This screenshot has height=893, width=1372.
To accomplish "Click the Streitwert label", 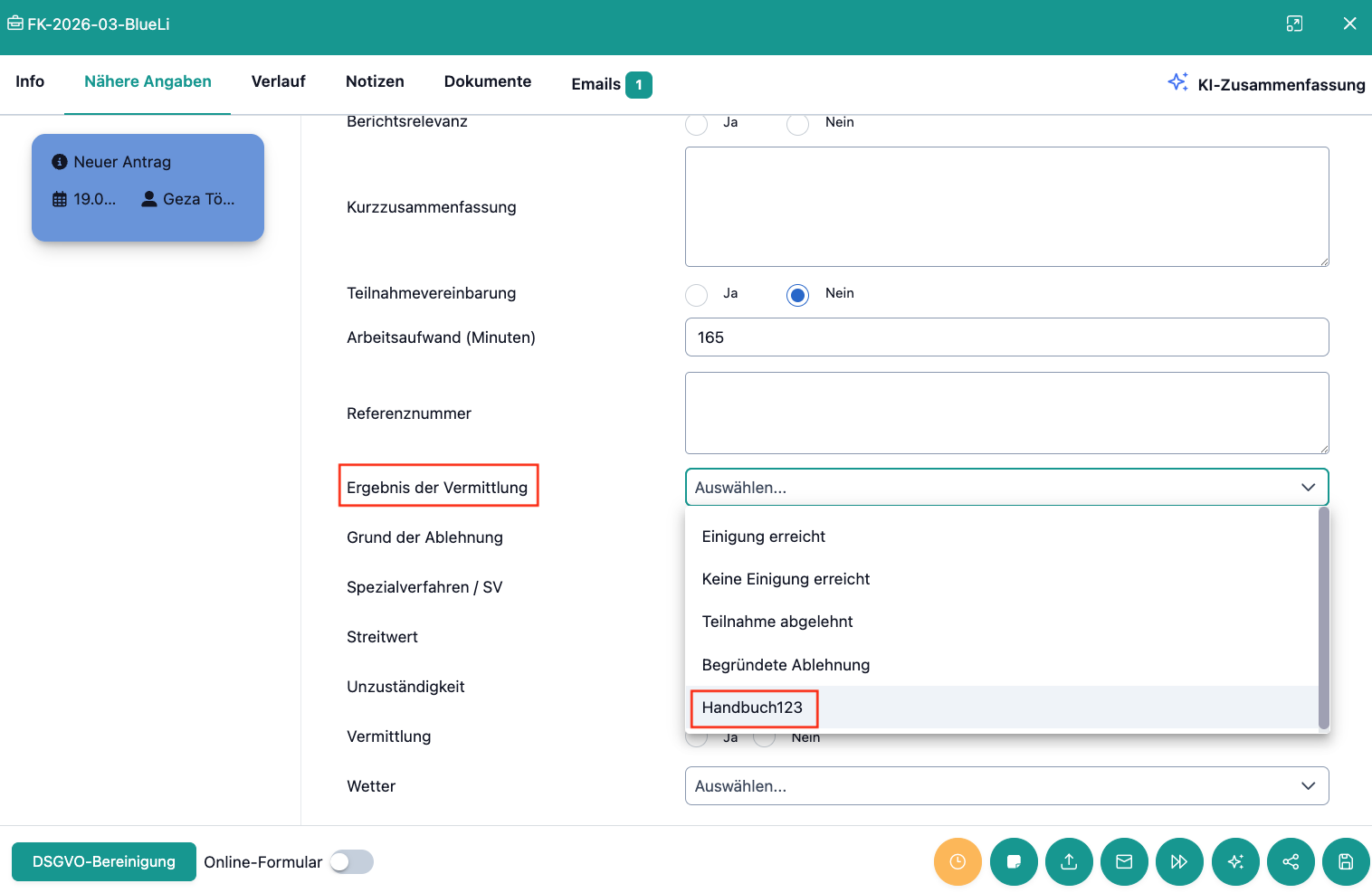I will click(x=382, y=637).
